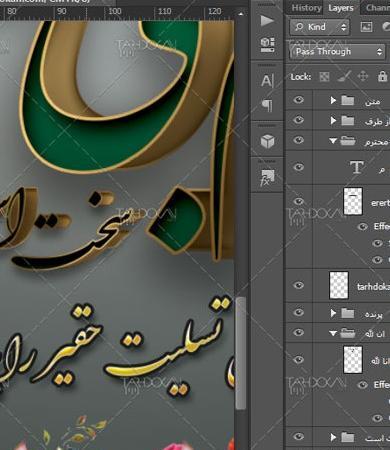Toggle visibility of محترم group
Image resolution: width=390 pixels, height=450 pixels.
click(299, 140)
